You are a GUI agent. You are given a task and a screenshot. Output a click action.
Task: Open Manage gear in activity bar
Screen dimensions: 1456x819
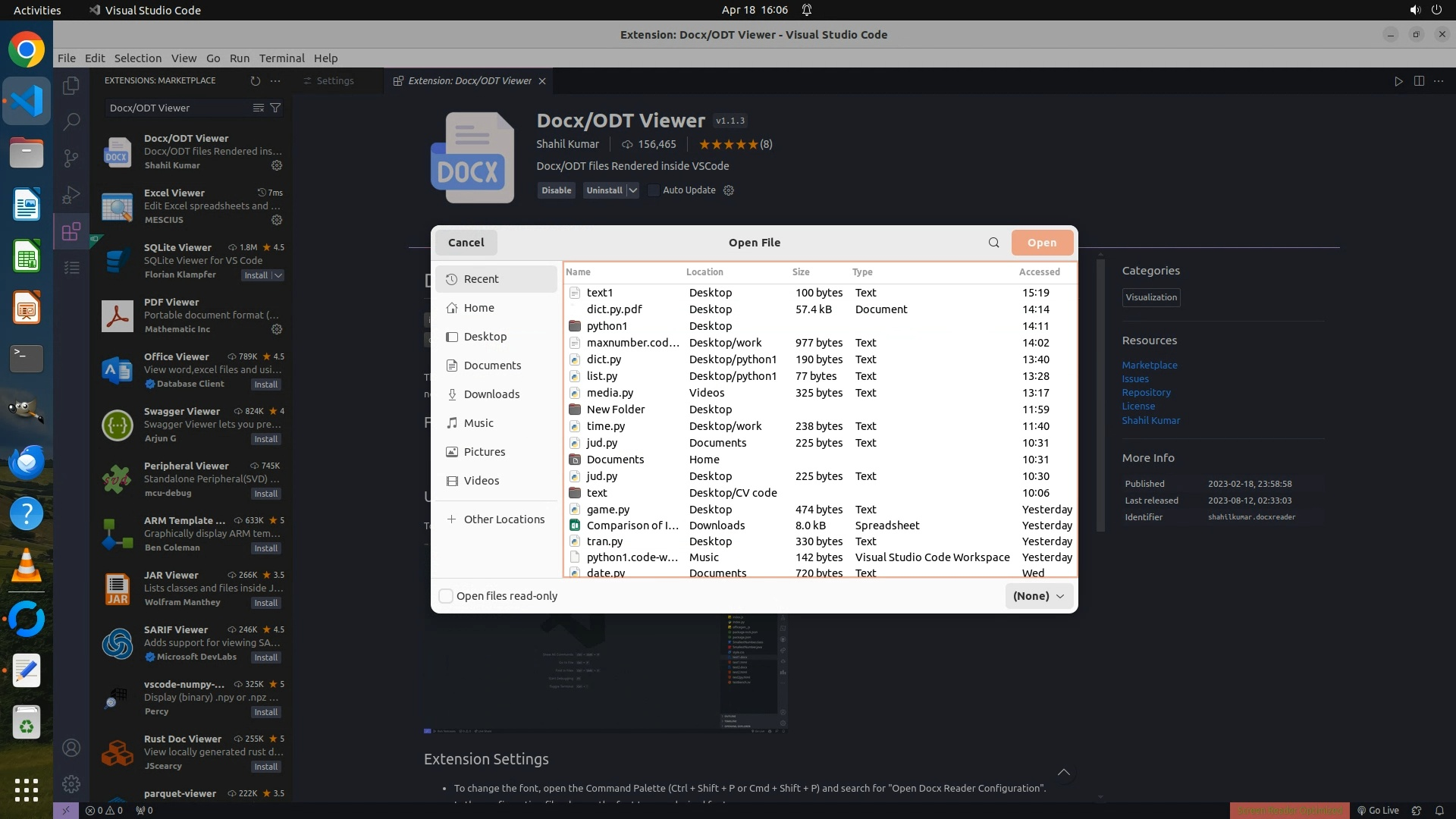(x=71, y=783)
